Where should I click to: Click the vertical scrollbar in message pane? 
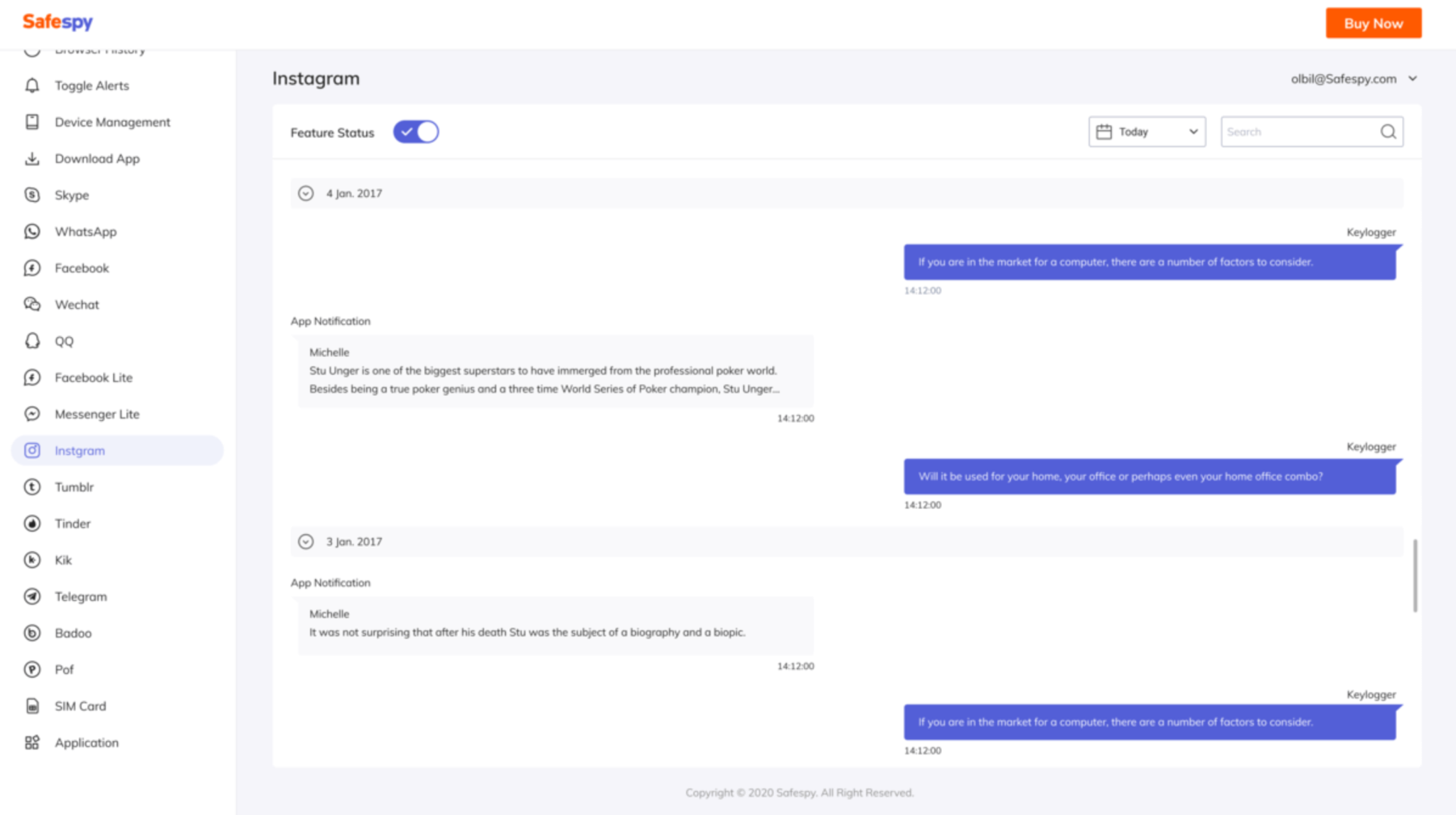point(1415,575)
